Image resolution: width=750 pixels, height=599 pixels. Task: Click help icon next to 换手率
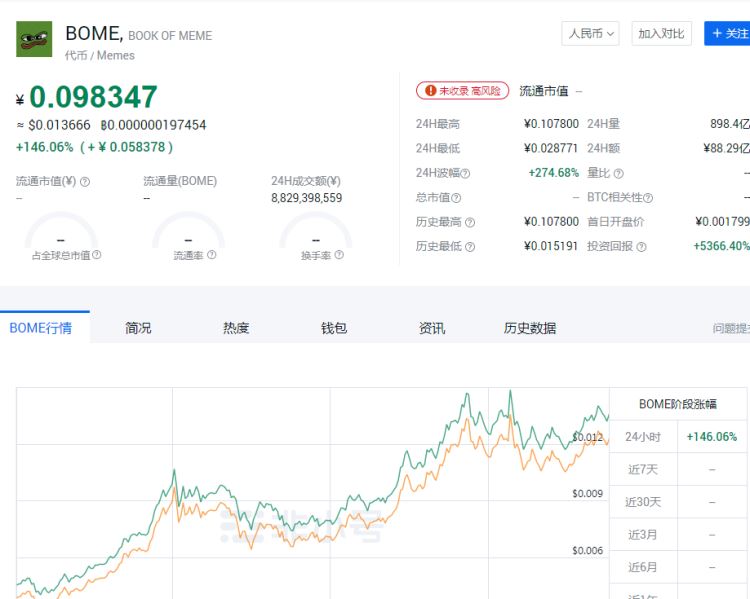(339, 256)
